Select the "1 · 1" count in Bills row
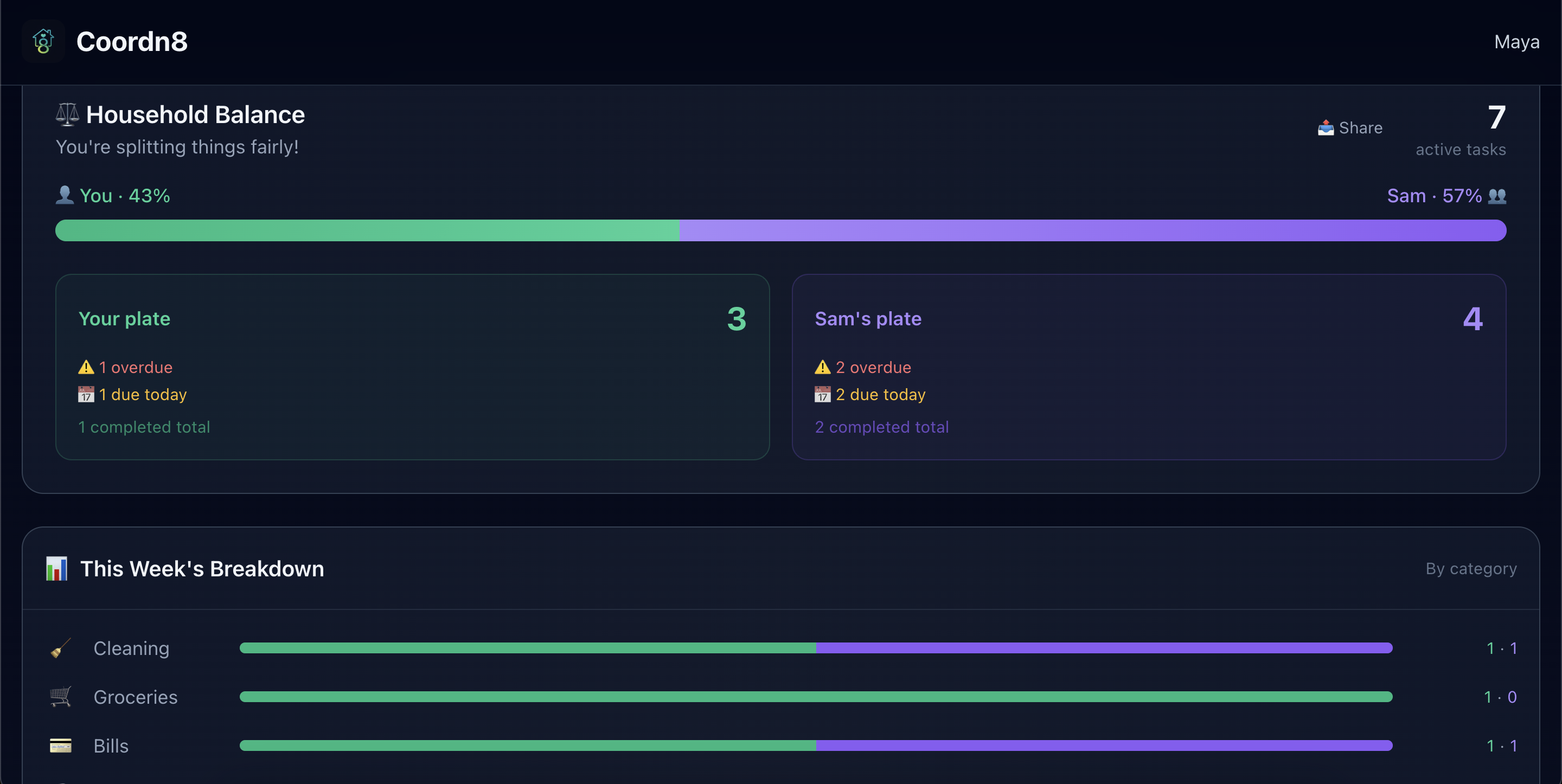This screenshot has height=784, width=1562. click(1501, 745)
